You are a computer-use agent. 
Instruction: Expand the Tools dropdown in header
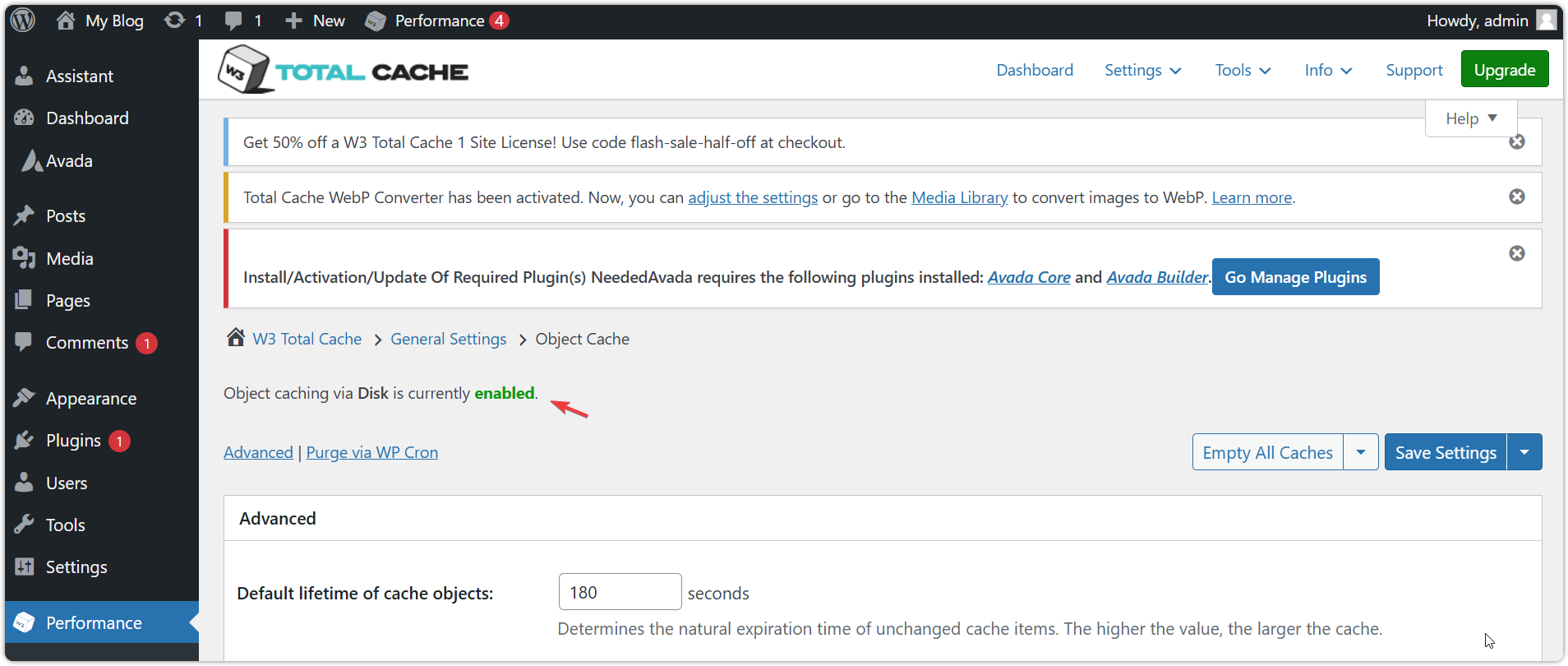(1243, 70)
